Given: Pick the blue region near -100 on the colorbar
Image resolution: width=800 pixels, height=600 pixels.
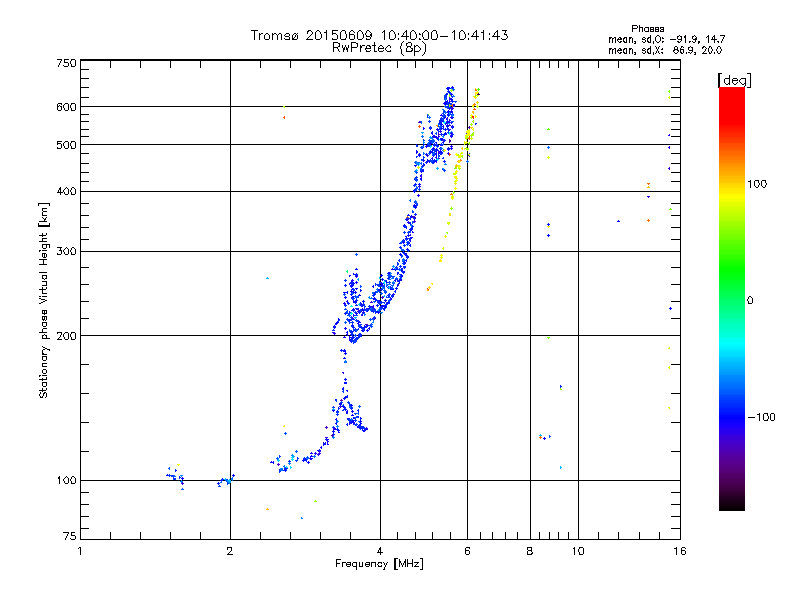Looking at the screenshot, I should click(732, 417).
